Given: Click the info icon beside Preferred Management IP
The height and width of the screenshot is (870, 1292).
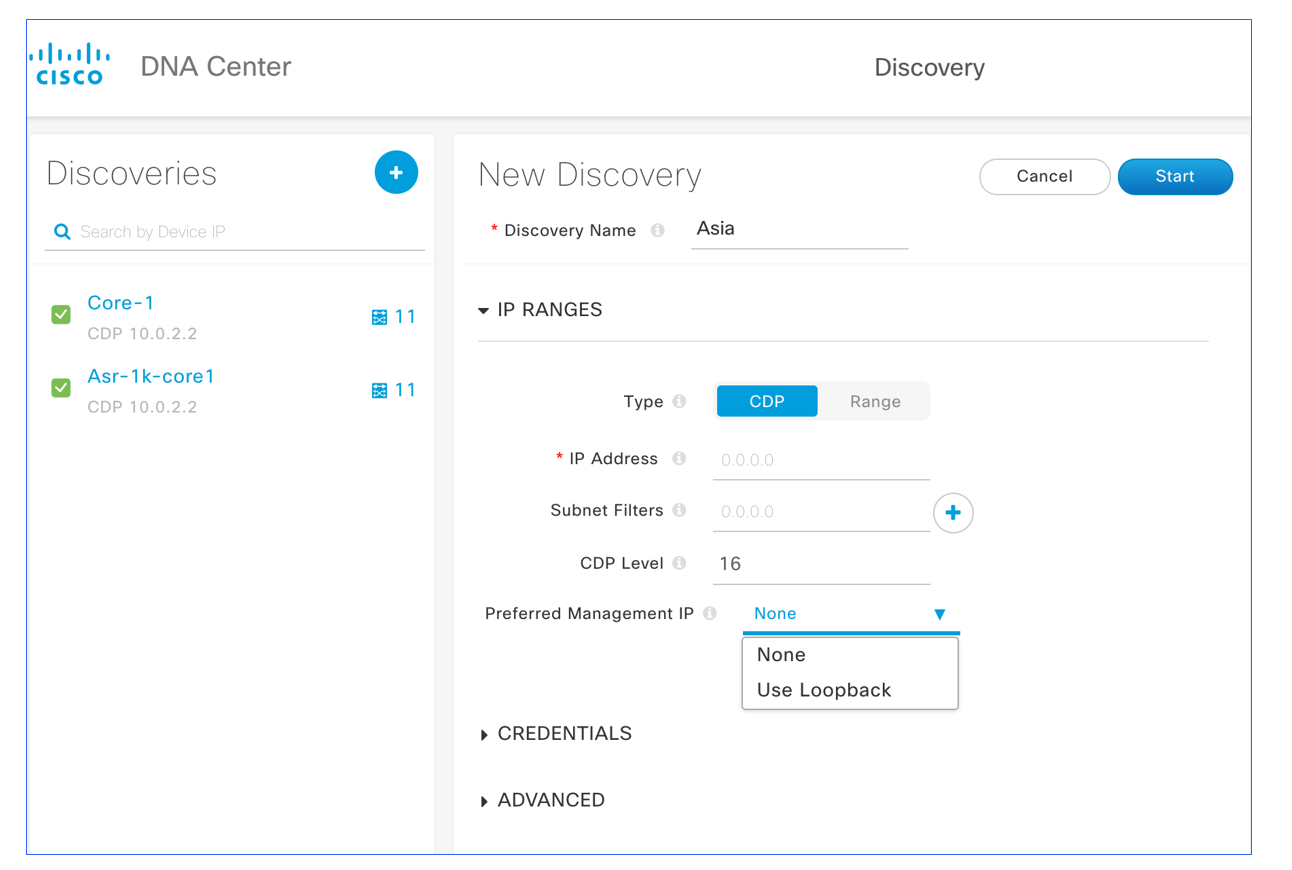Looking at the screenshot, I should (710, 613).
